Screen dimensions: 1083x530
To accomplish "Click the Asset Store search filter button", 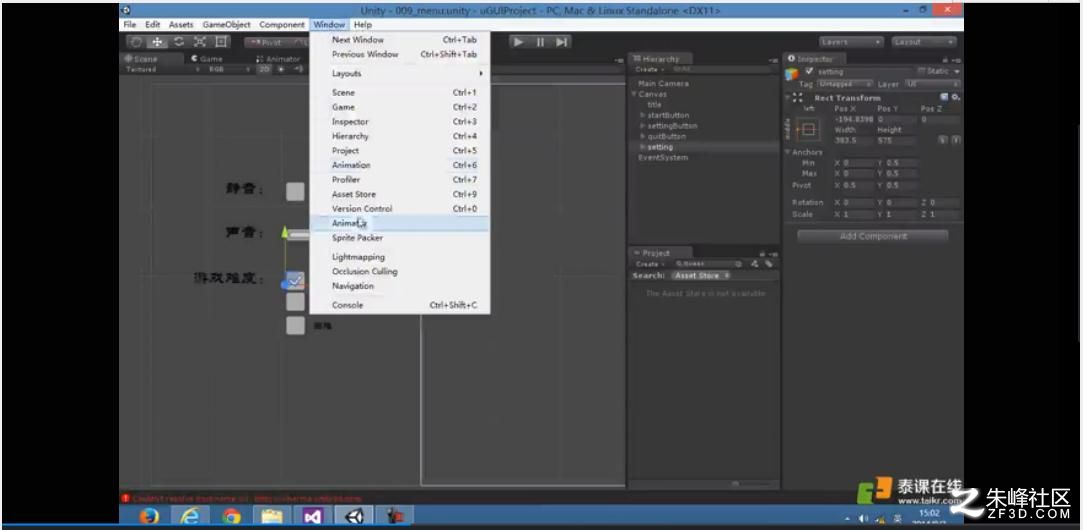I will (701, 276).
